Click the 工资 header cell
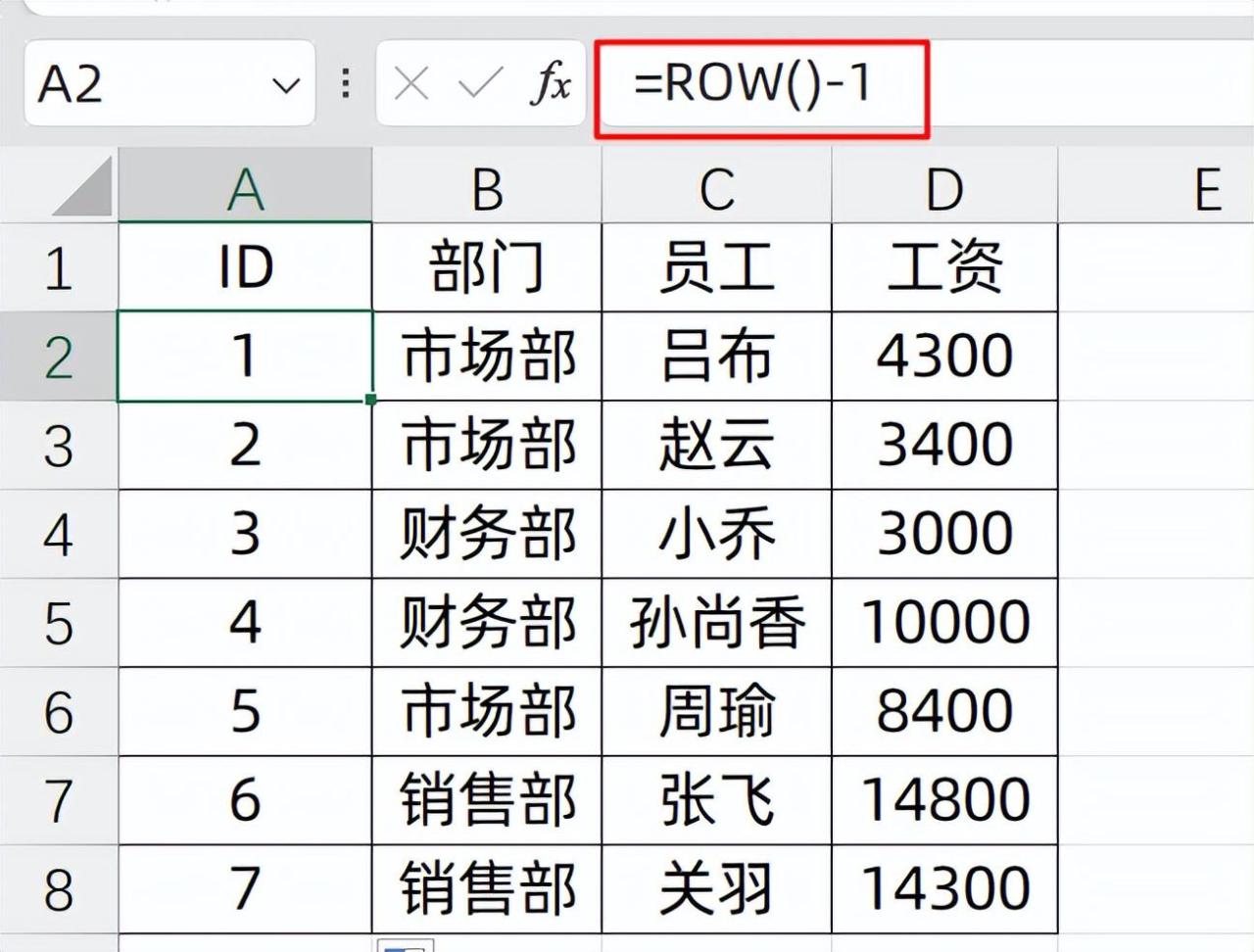This screenshot has height=952, width=1254. pyautogui.click(x=944, y=267)
